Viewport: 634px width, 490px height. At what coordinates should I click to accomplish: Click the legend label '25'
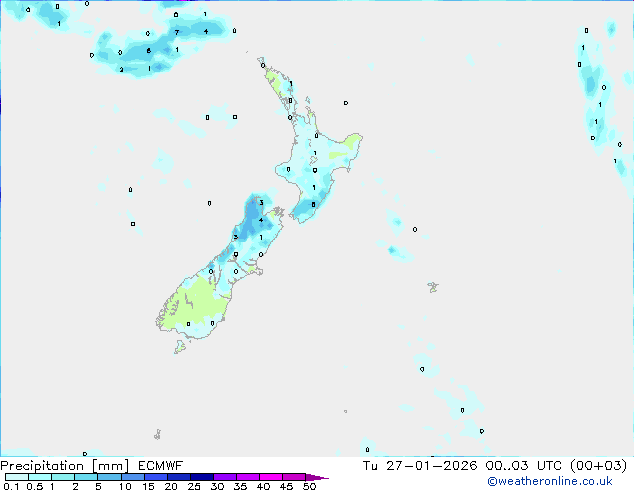pyautogui.click(x=194, y=486)
